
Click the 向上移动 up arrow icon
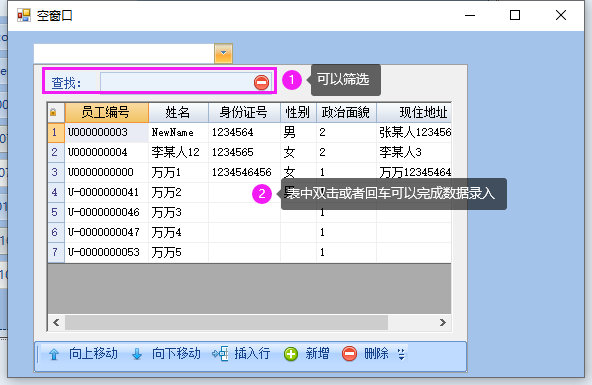pyautogui.click(x=54, y=354)
